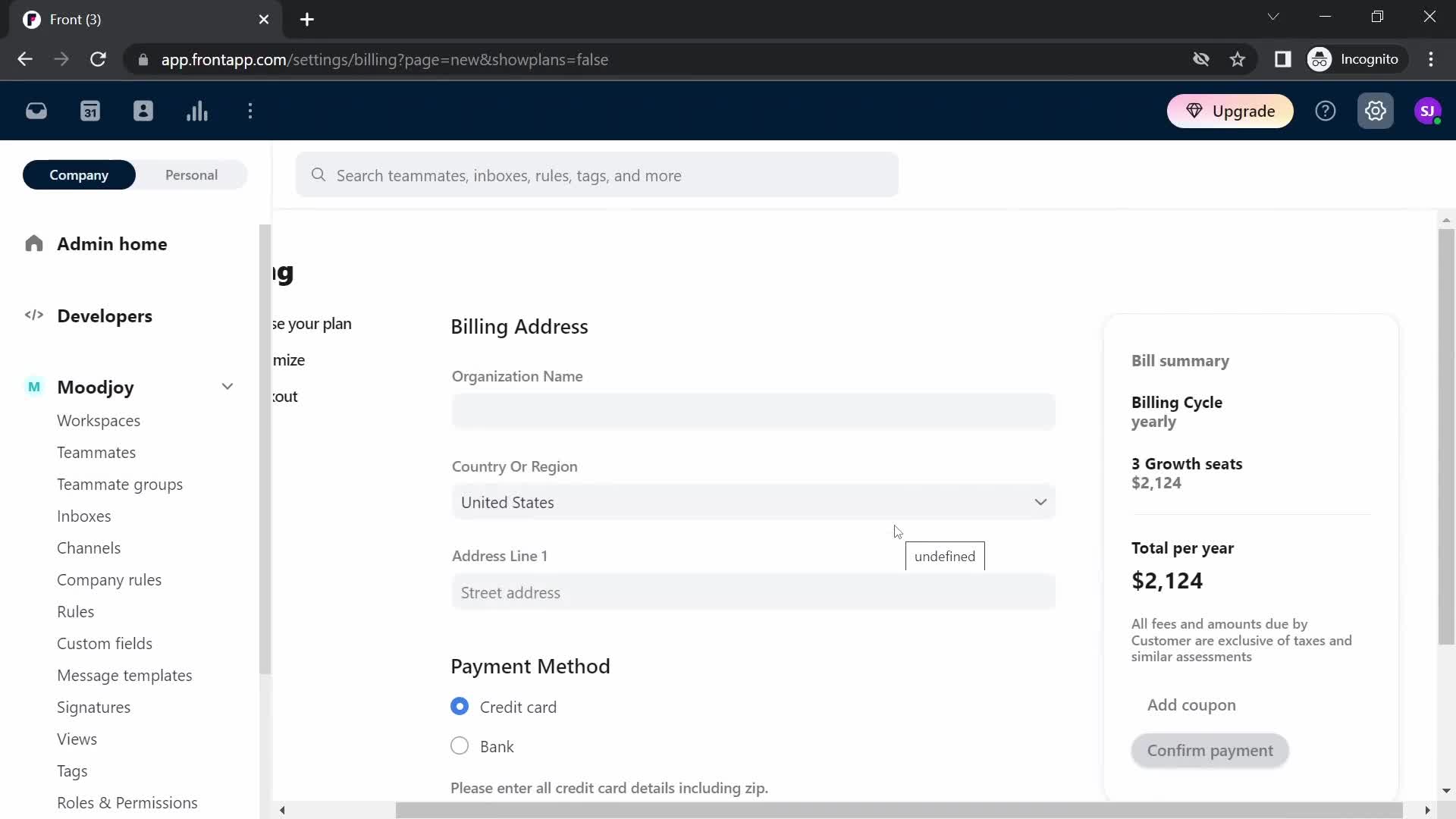The image size is (1456, 819).
Task: Switch to Personal settings
Action: coord(191,175)
